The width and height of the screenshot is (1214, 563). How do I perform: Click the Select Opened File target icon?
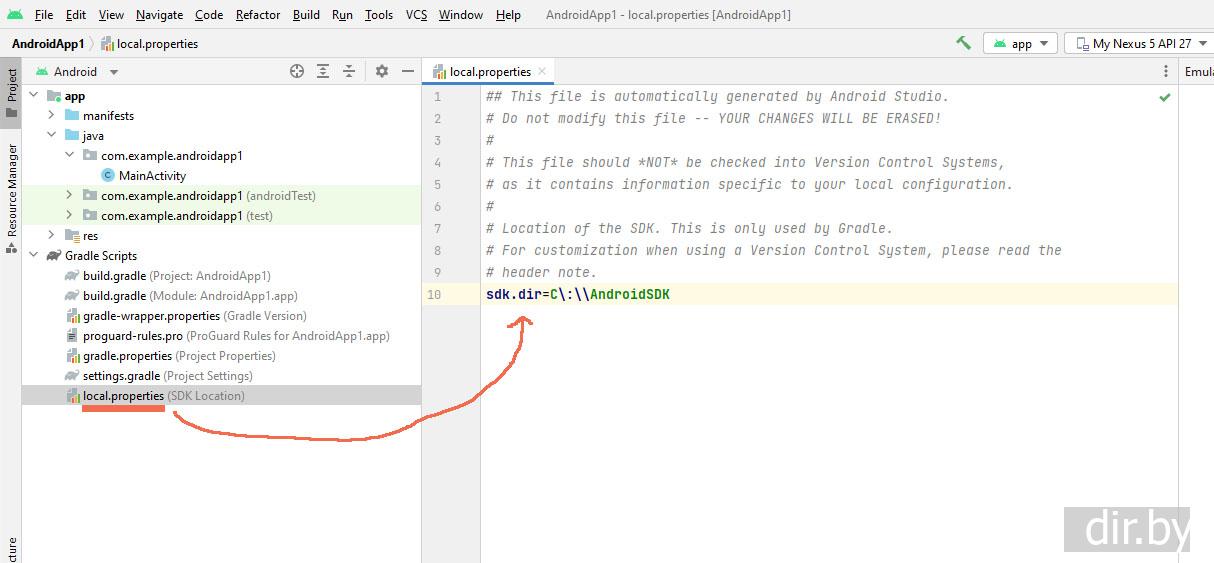297,71
